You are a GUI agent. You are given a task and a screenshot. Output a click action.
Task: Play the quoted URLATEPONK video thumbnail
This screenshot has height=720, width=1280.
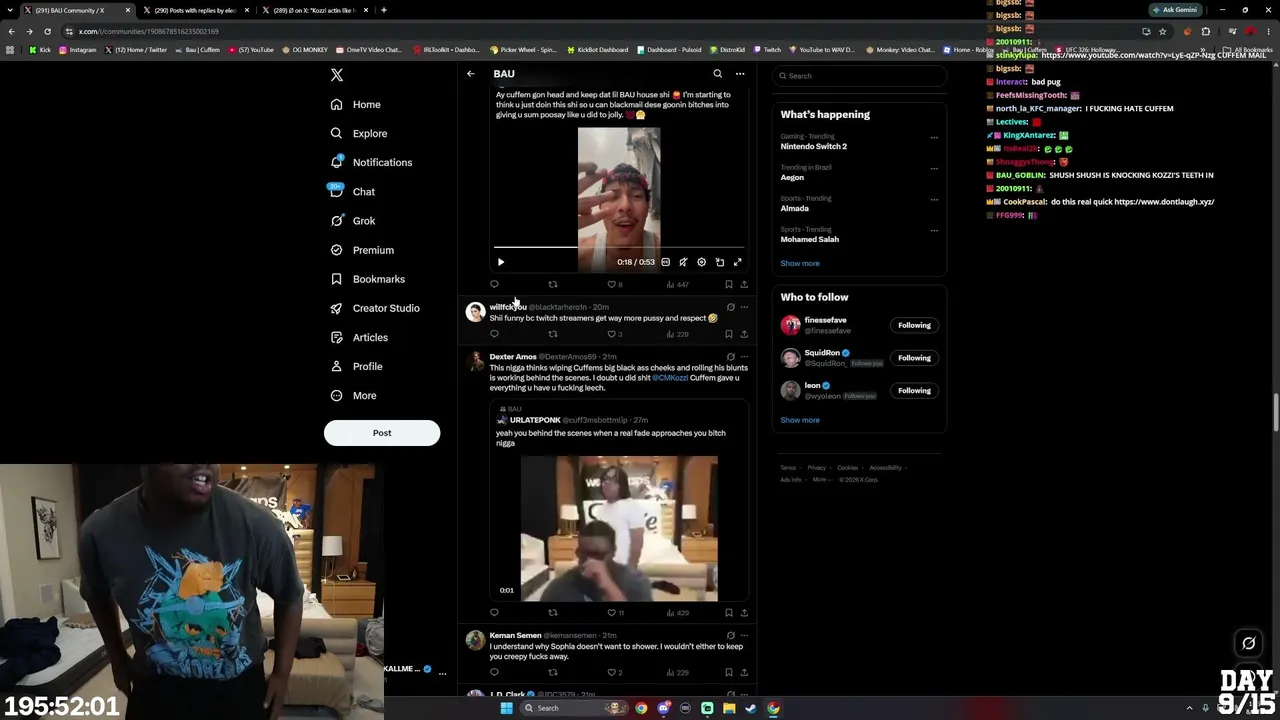(x=619, y=529)
